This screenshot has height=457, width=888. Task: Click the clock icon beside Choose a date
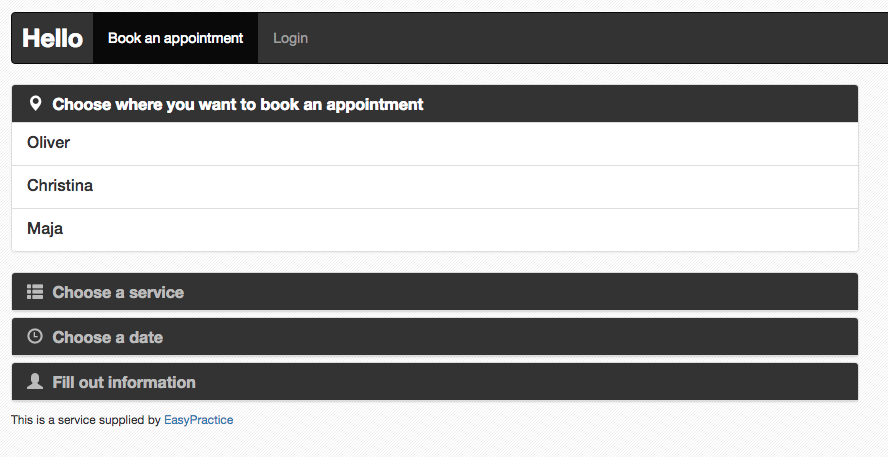(x=35, y=336)
